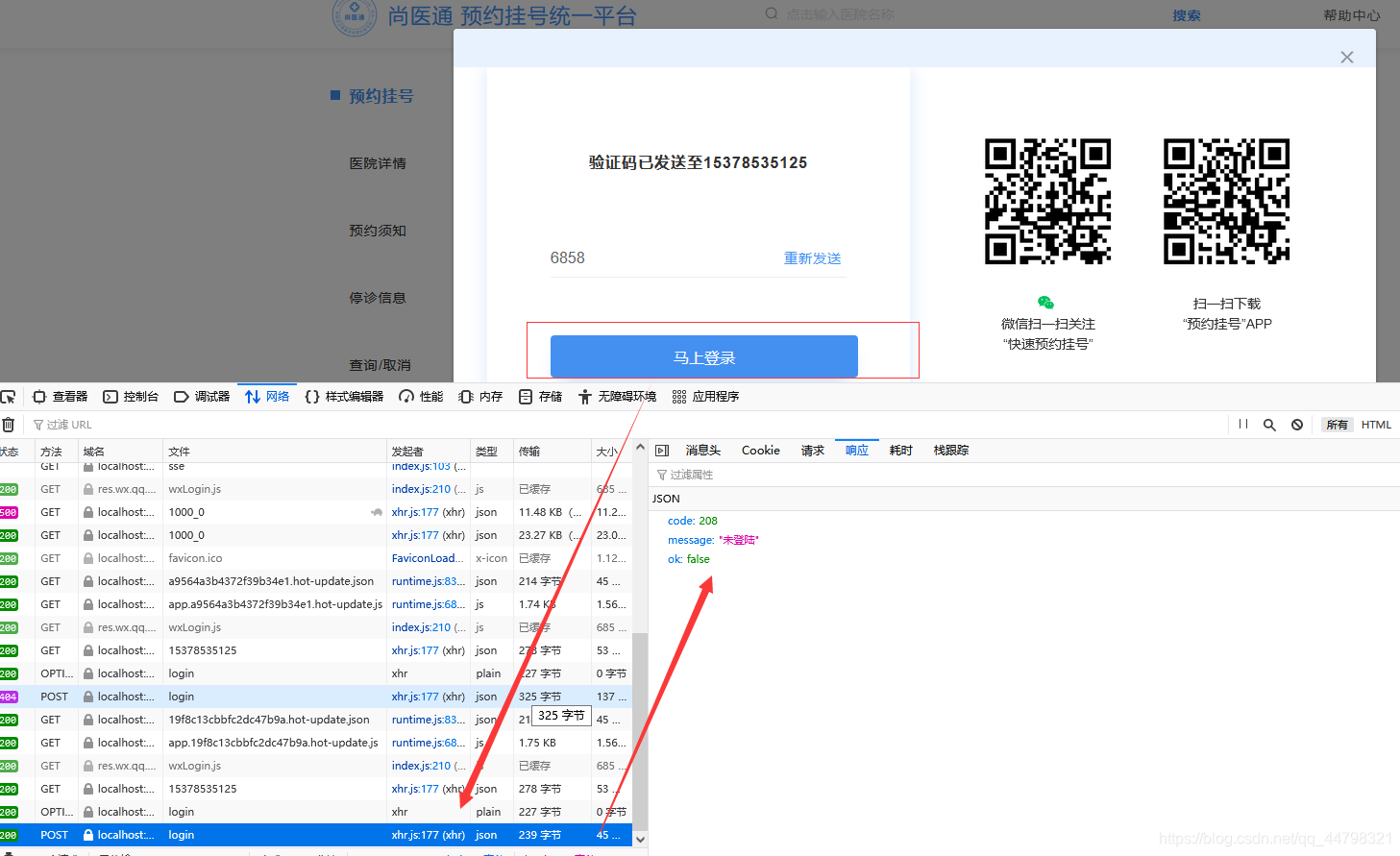This screenshot has width=1400, height=856.
Task: Select 19f8c13cbbfc2dc47b9a.hot-update.json row
Action: pos(316,720)
